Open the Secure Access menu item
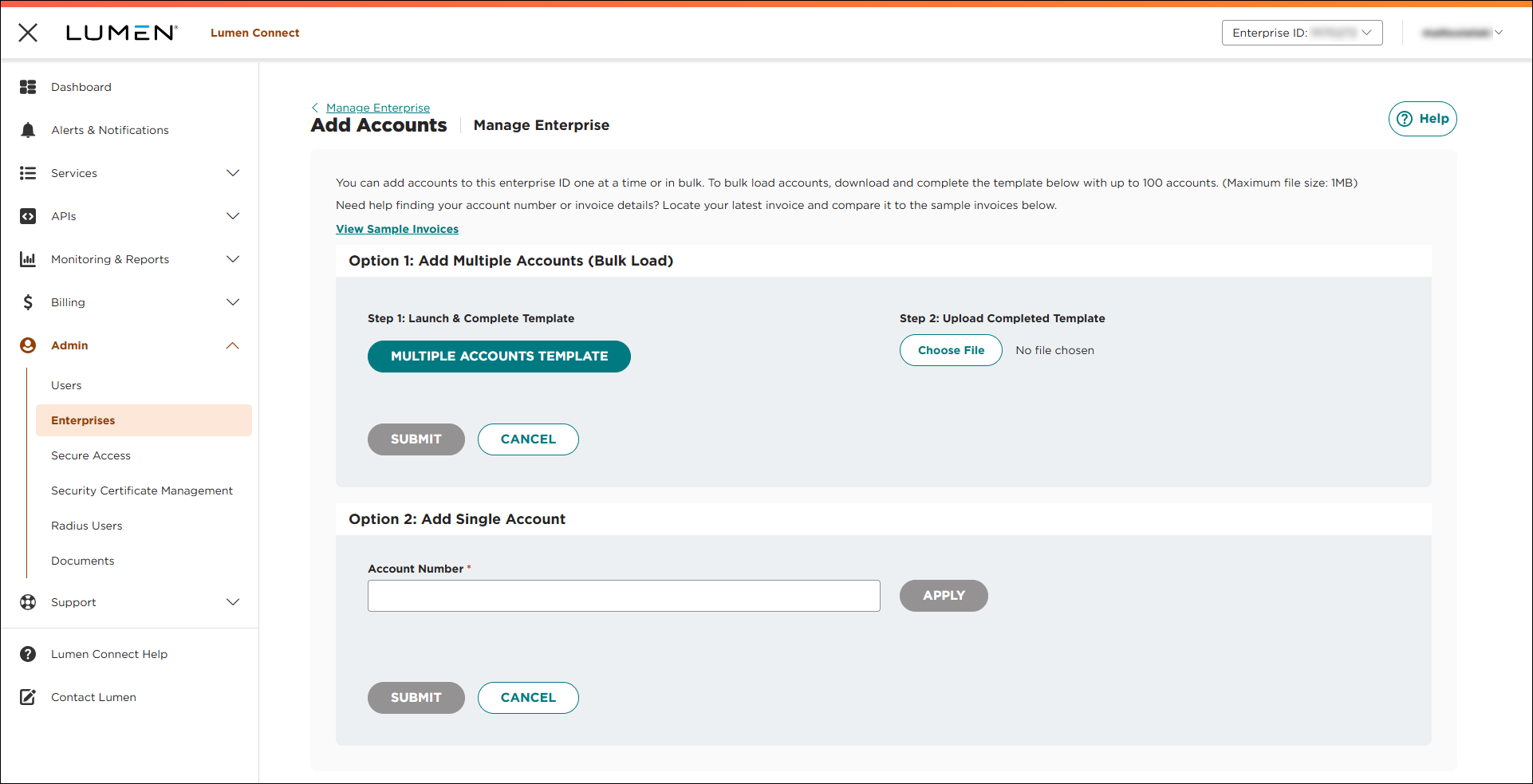Screen dimensions: 1533x784 click(90, 455)
